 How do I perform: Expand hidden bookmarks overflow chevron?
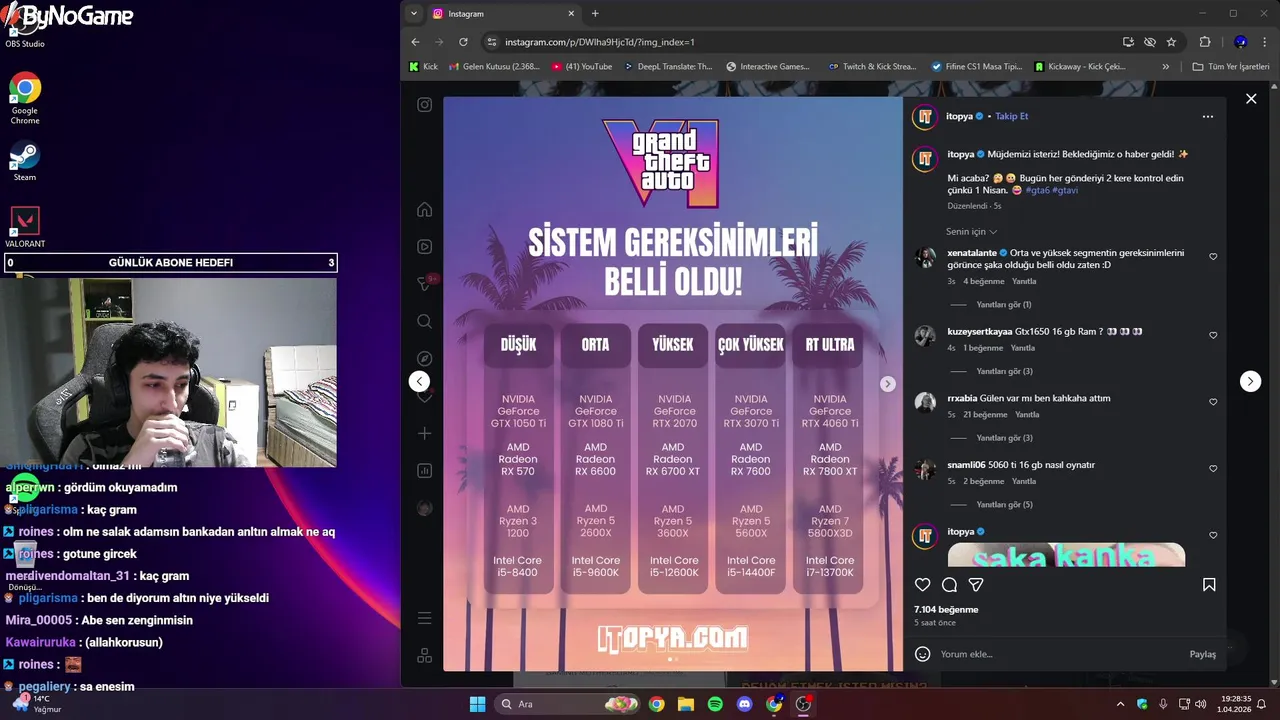tap(1165, 66)
